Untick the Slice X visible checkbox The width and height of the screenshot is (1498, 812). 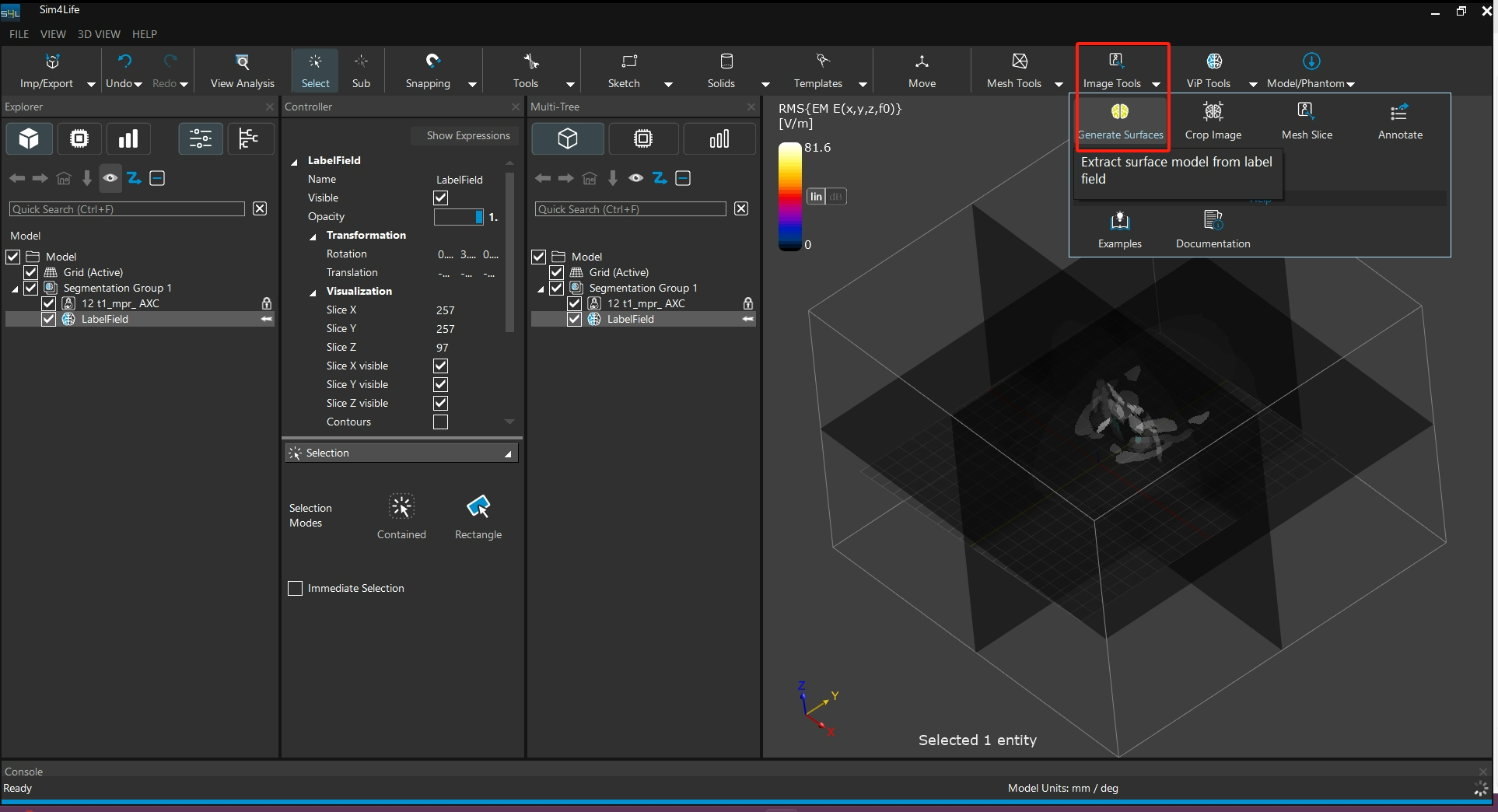tap(441, 366)
